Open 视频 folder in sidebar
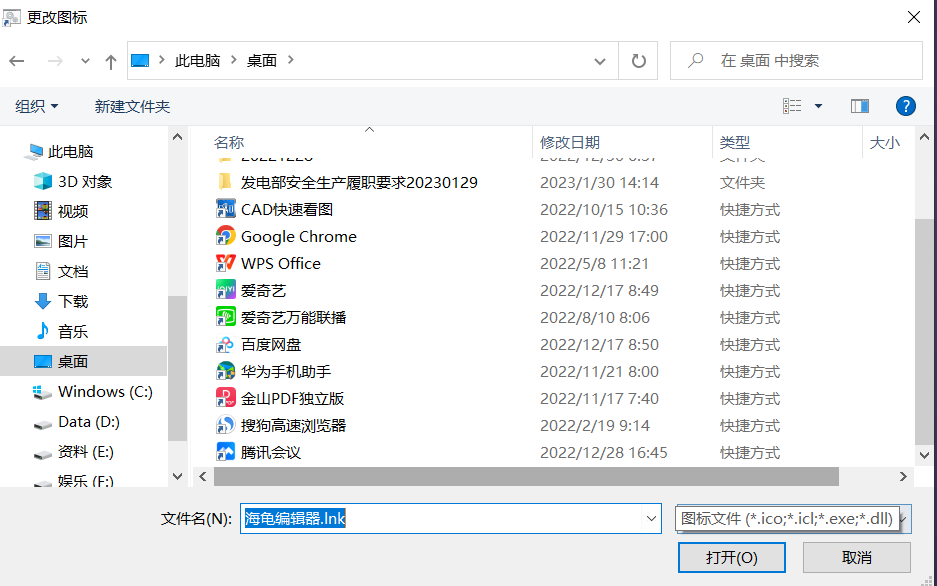The width and height of the screenshot is (937, 586). (72, 211)
